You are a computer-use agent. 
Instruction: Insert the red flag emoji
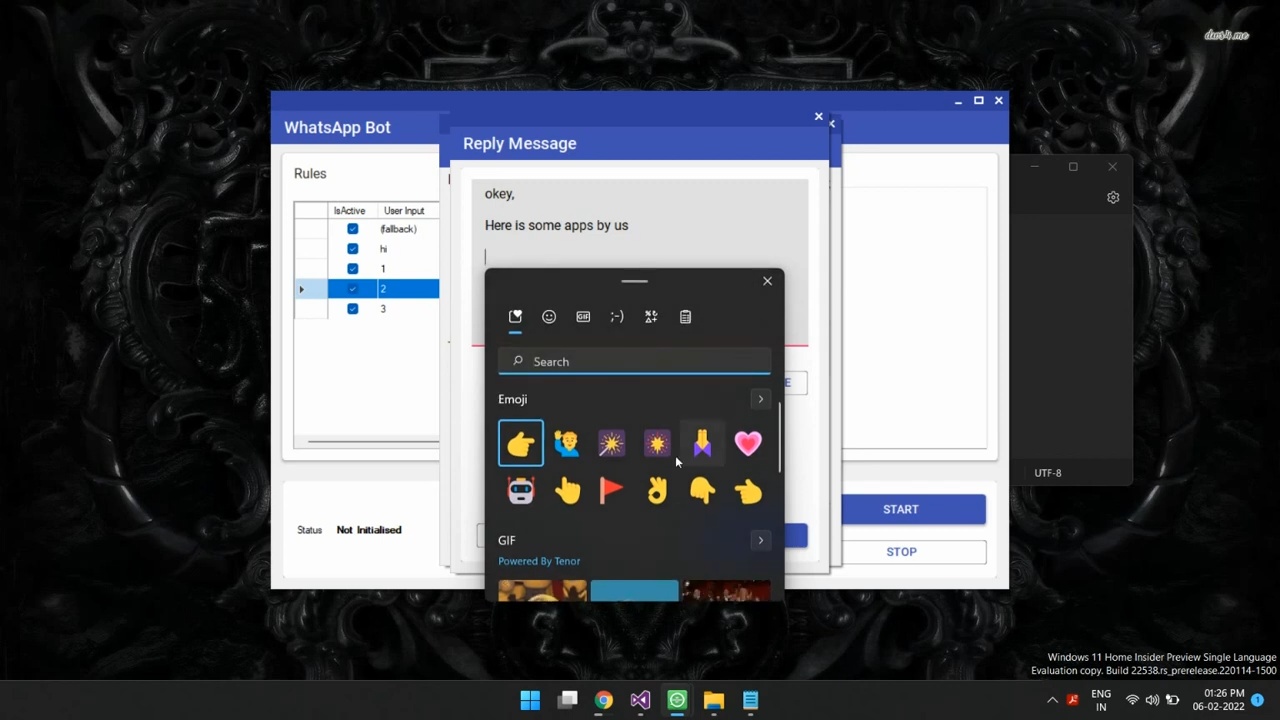click(611, 490)
